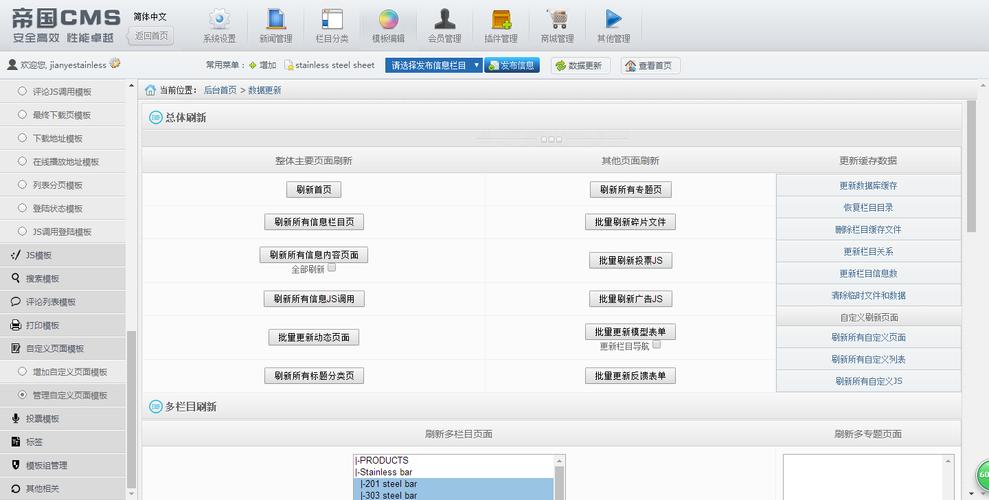This screenshot has width=989, height=500.
Task: Click the 更新数据库缓存 link
Action: [867, 186]
